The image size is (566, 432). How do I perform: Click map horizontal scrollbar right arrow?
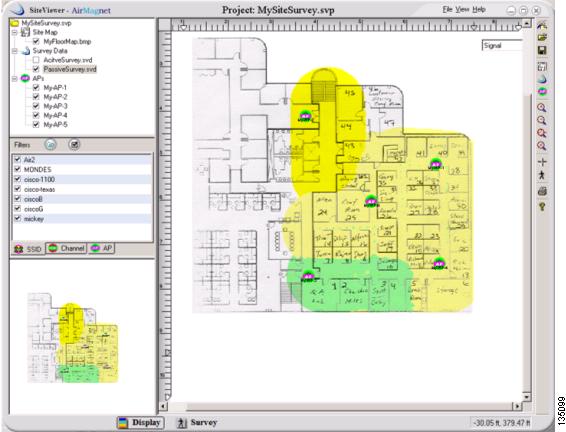pyautogui.click(x=517, y=406)
